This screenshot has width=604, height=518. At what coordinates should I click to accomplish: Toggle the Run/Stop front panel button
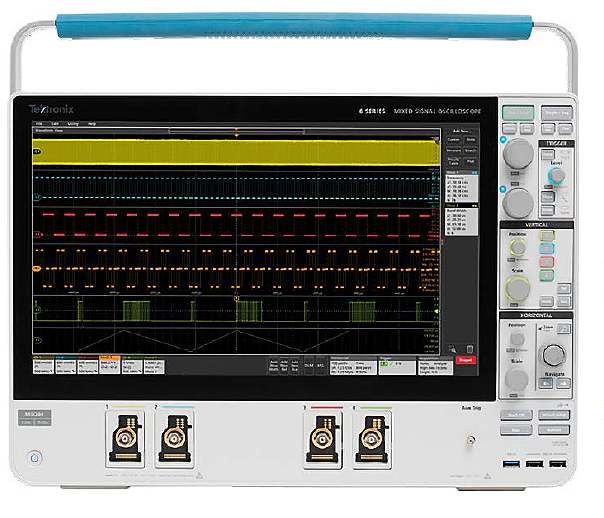tap(518, 114)
